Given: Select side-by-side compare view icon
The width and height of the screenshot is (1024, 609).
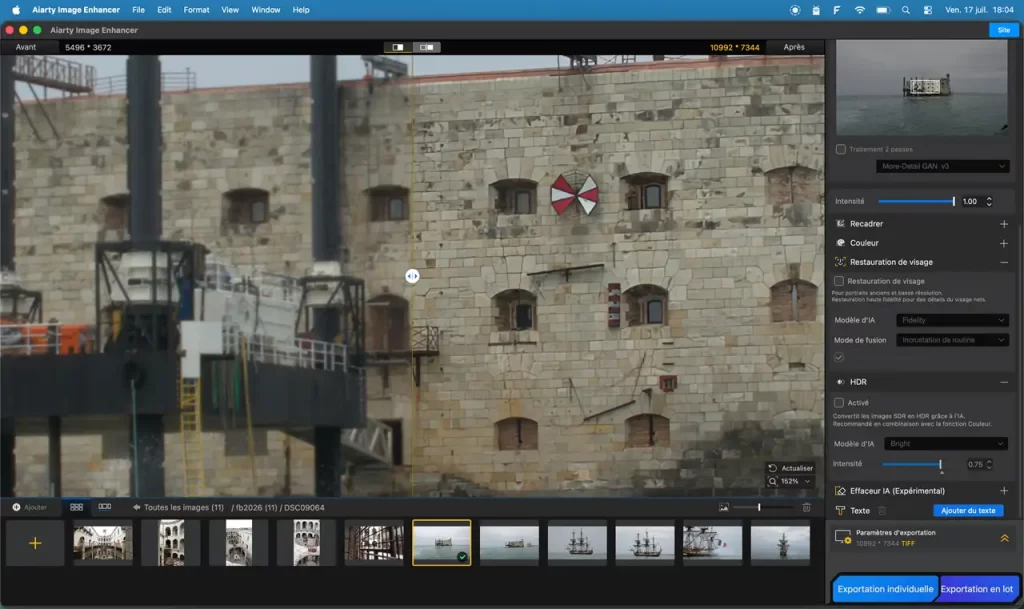Looking at the screenshot, I should [x=426, y=47].
